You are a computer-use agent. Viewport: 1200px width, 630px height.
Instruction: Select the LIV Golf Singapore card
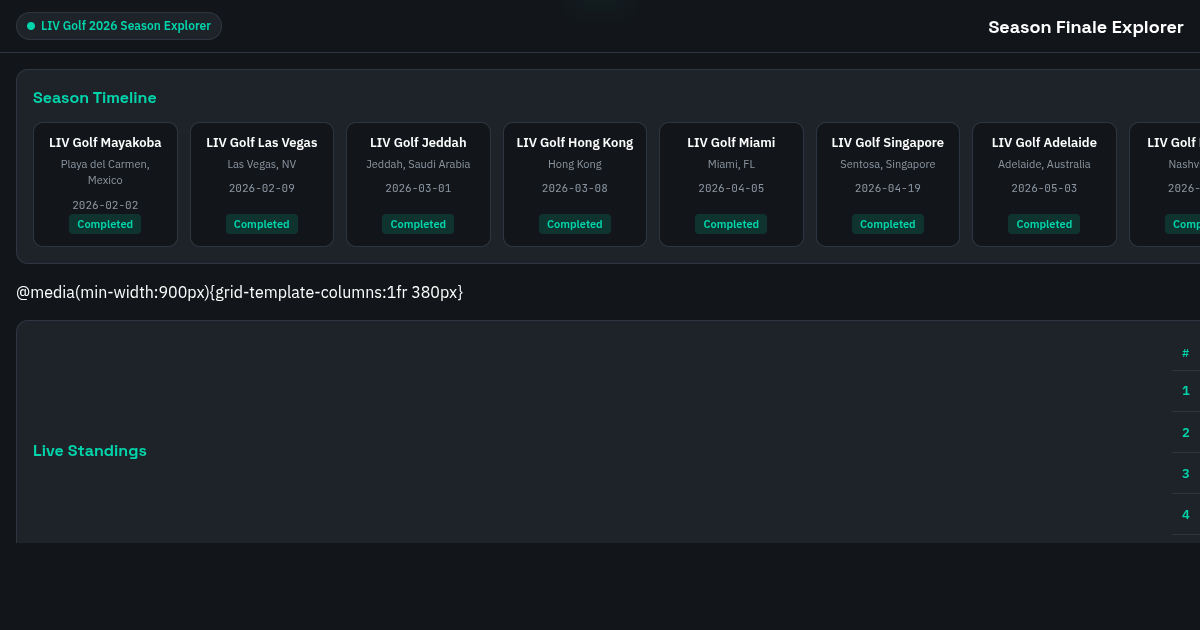[888, 184]
